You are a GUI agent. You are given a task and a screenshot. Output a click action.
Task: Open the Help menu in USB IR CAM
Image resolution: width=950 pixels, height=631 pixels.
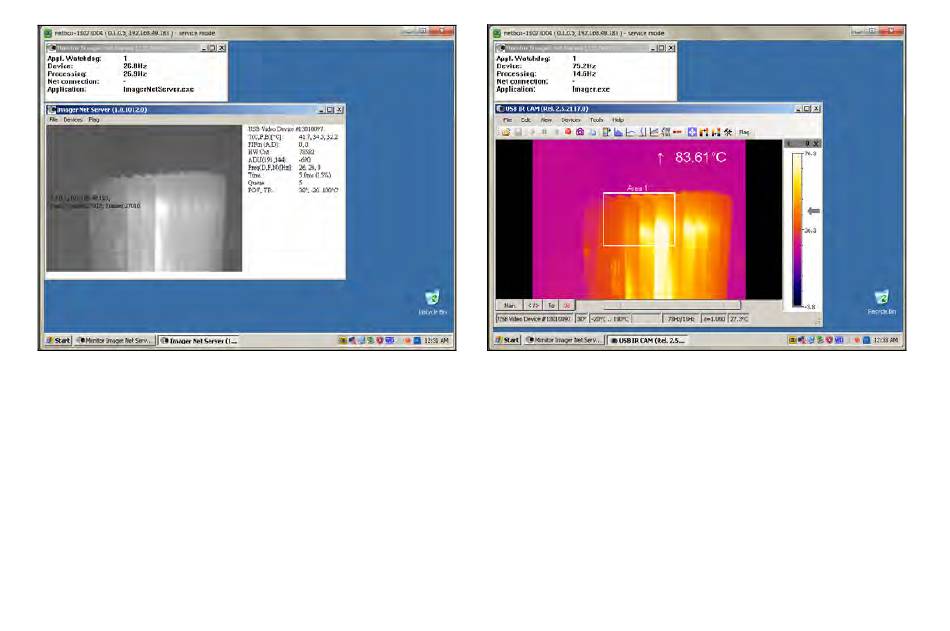coord(618,120)
